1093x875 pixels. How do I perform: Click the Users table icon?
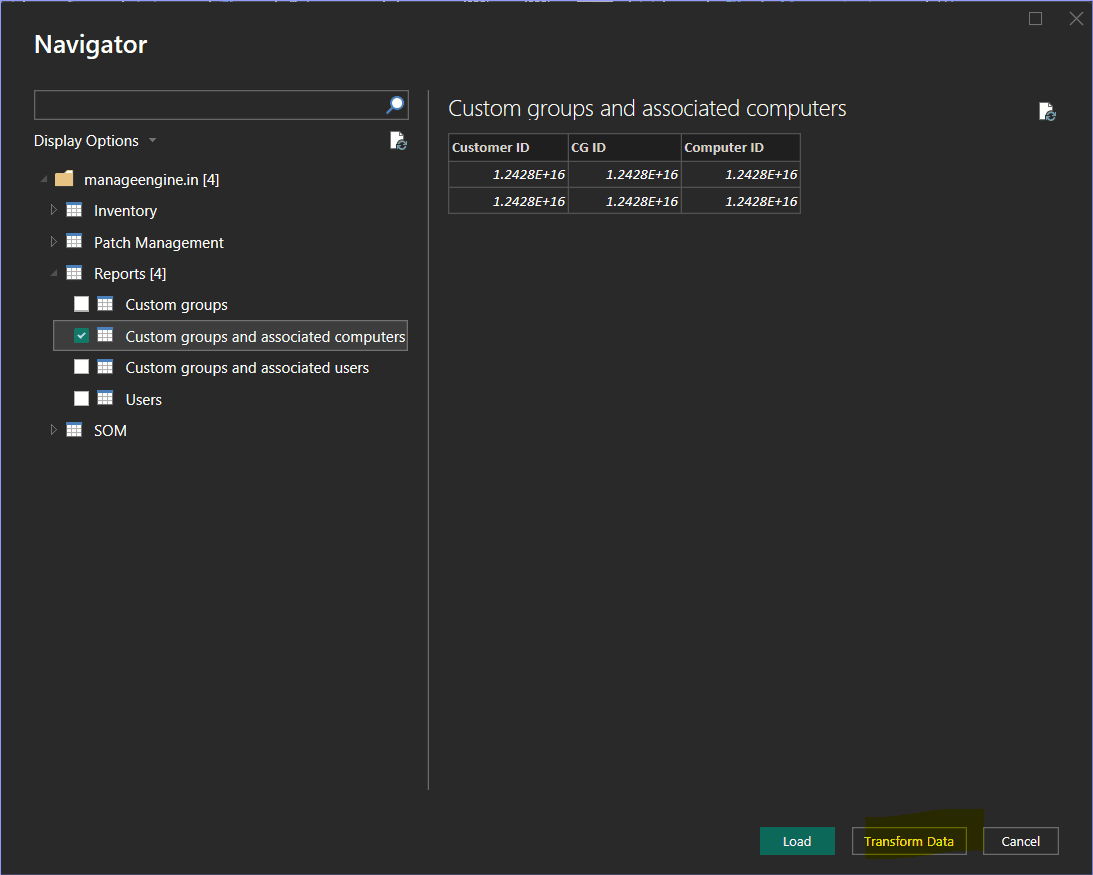click(105, 399)
